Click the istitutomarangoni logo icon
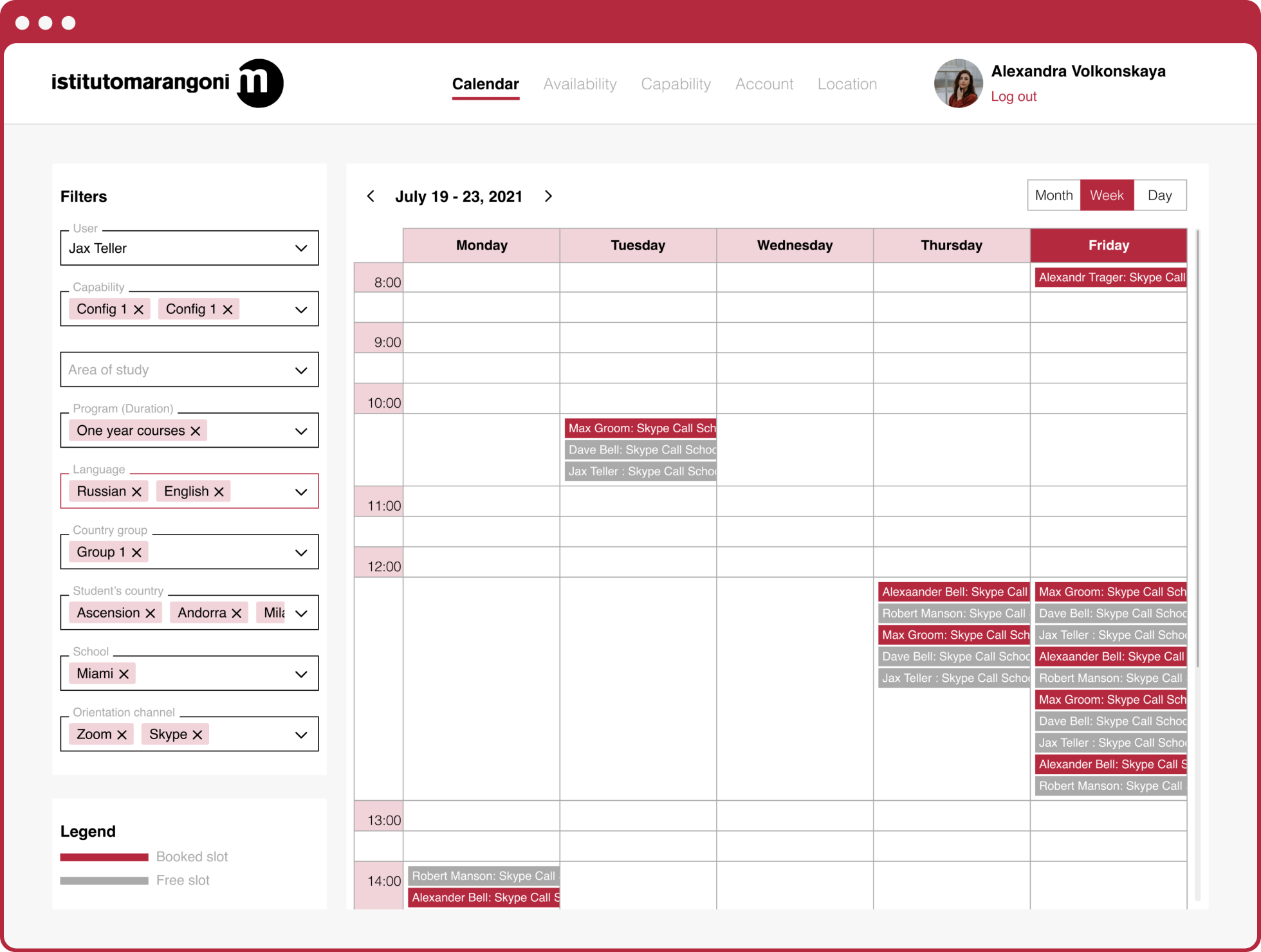This screenshot has width=1261, height=952. tap(260, 83)
